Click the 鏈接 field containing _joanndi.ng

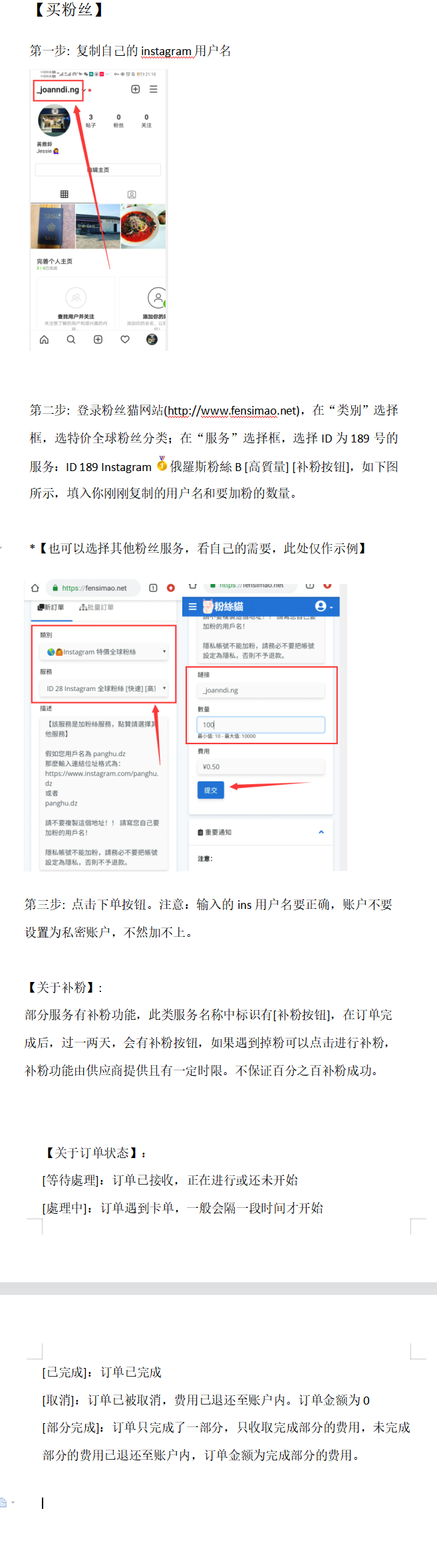261,690
